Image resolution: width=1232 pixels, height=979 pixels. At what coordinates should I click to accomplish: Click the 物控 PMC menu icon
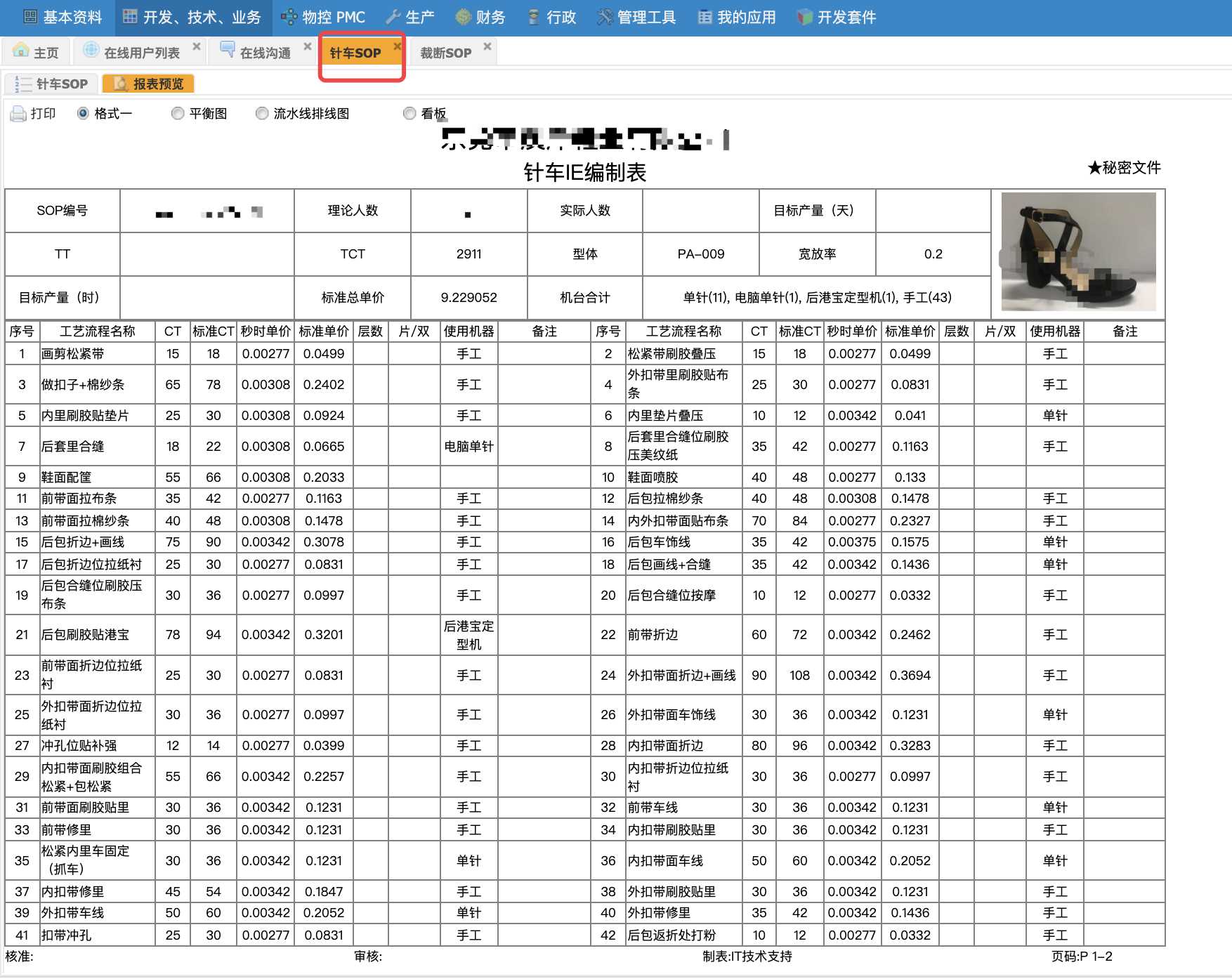289,18
